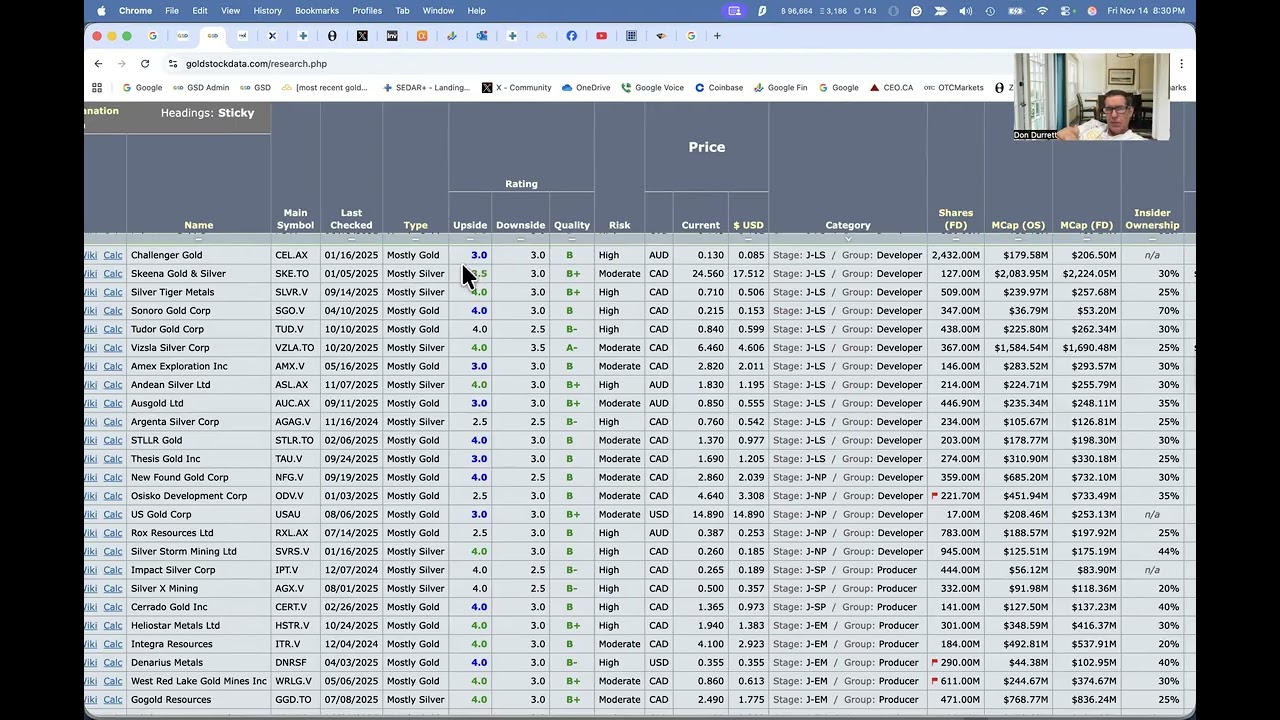Switch to the first Google tab
1280x720 pixels.
click(x=153, y=36)
